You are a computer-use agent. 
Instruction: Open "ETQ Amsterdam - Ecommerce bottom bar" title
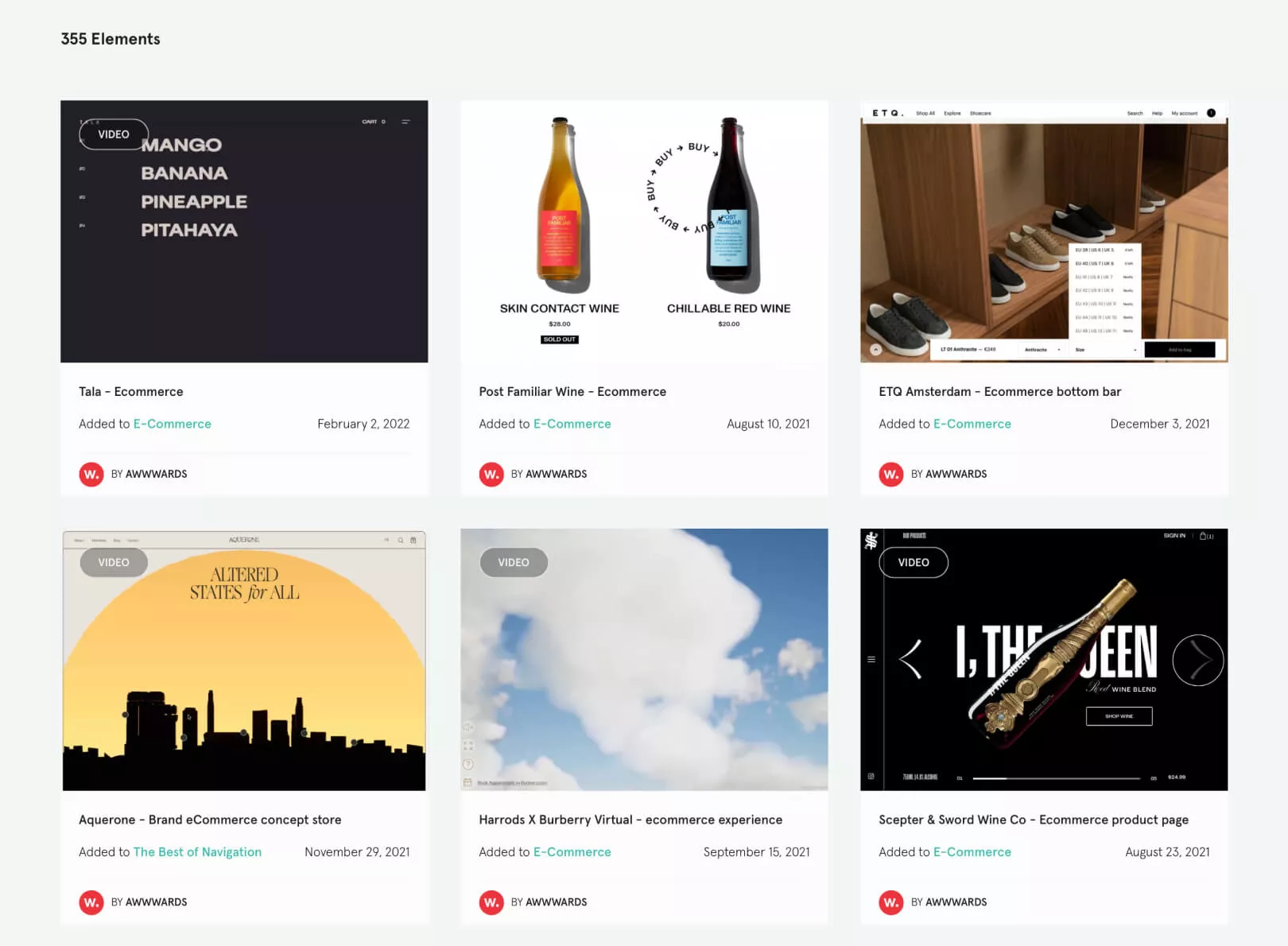click(1000, 391)
